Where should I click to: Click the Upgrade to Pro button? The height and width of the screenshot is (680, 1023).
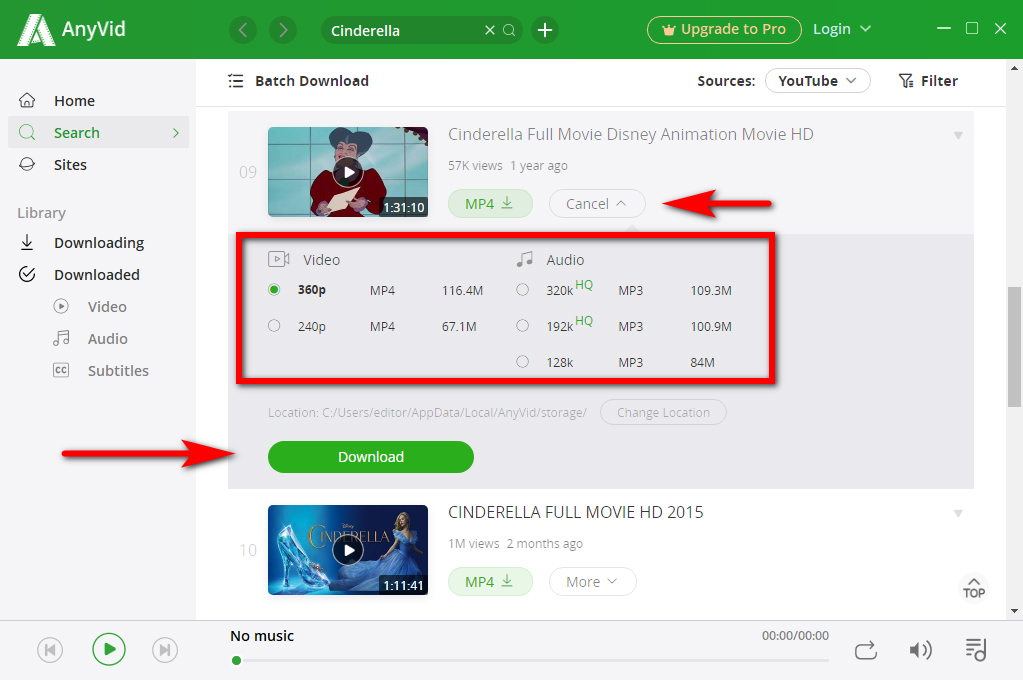pyautogui.click(x=724, y=29)
